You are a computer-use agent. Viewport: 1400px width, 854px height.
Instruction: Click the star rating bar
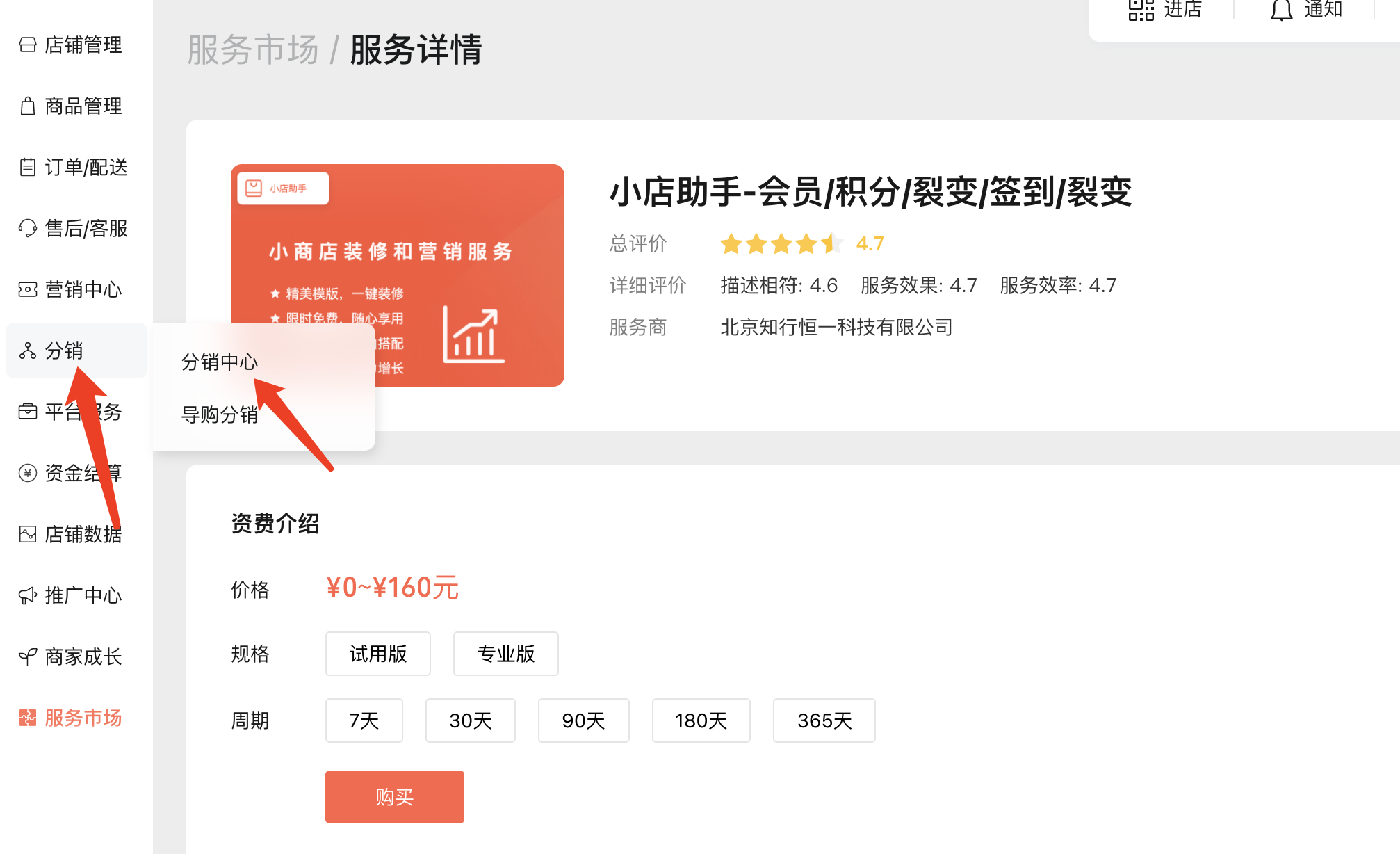(x=781, y=244)
